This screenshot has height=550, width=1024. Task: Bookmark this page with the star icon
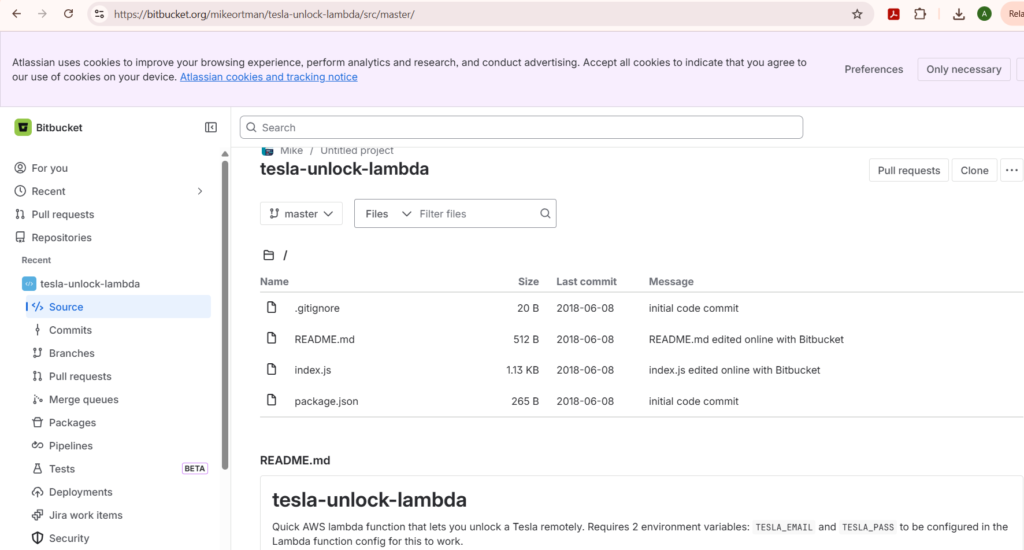tap(857, 14)
